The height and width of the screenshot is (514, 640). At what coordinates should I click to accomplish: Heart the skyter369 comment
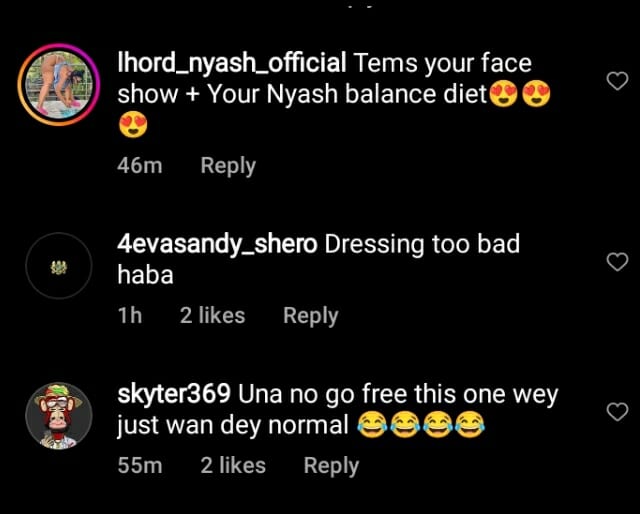click(x=618, y=412)
